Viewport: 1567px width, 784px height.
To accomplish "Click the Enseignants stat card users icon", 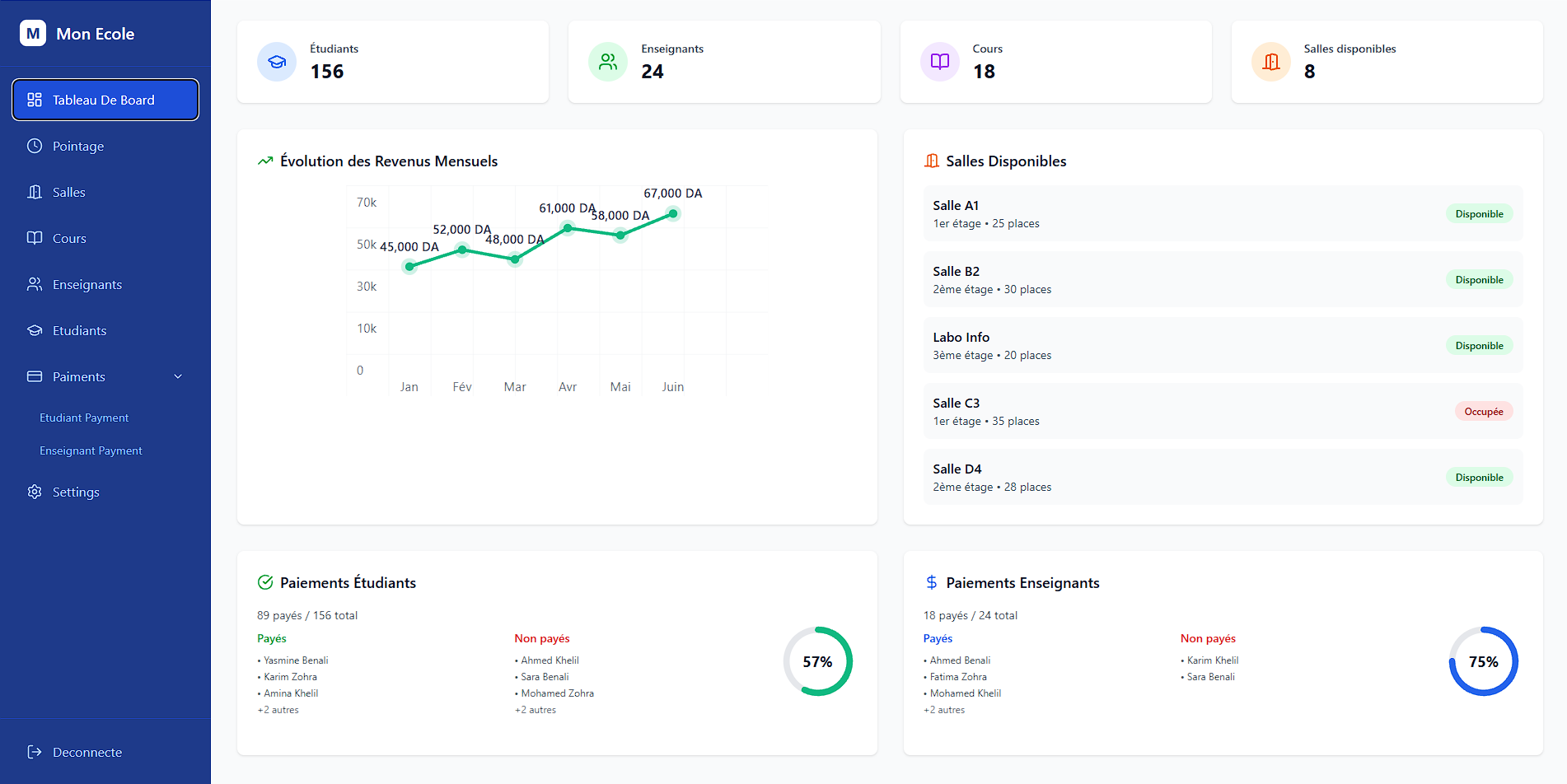I will click(608, 62).
